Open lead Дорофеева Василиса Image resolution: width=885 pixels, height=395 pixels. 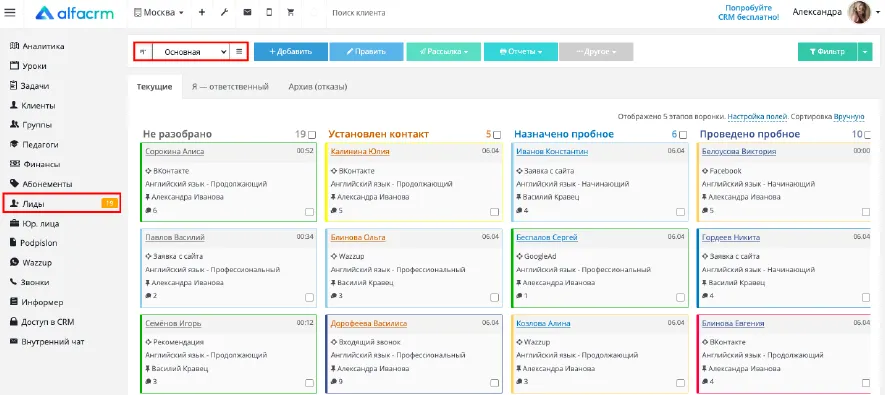[x=369, y=323]
